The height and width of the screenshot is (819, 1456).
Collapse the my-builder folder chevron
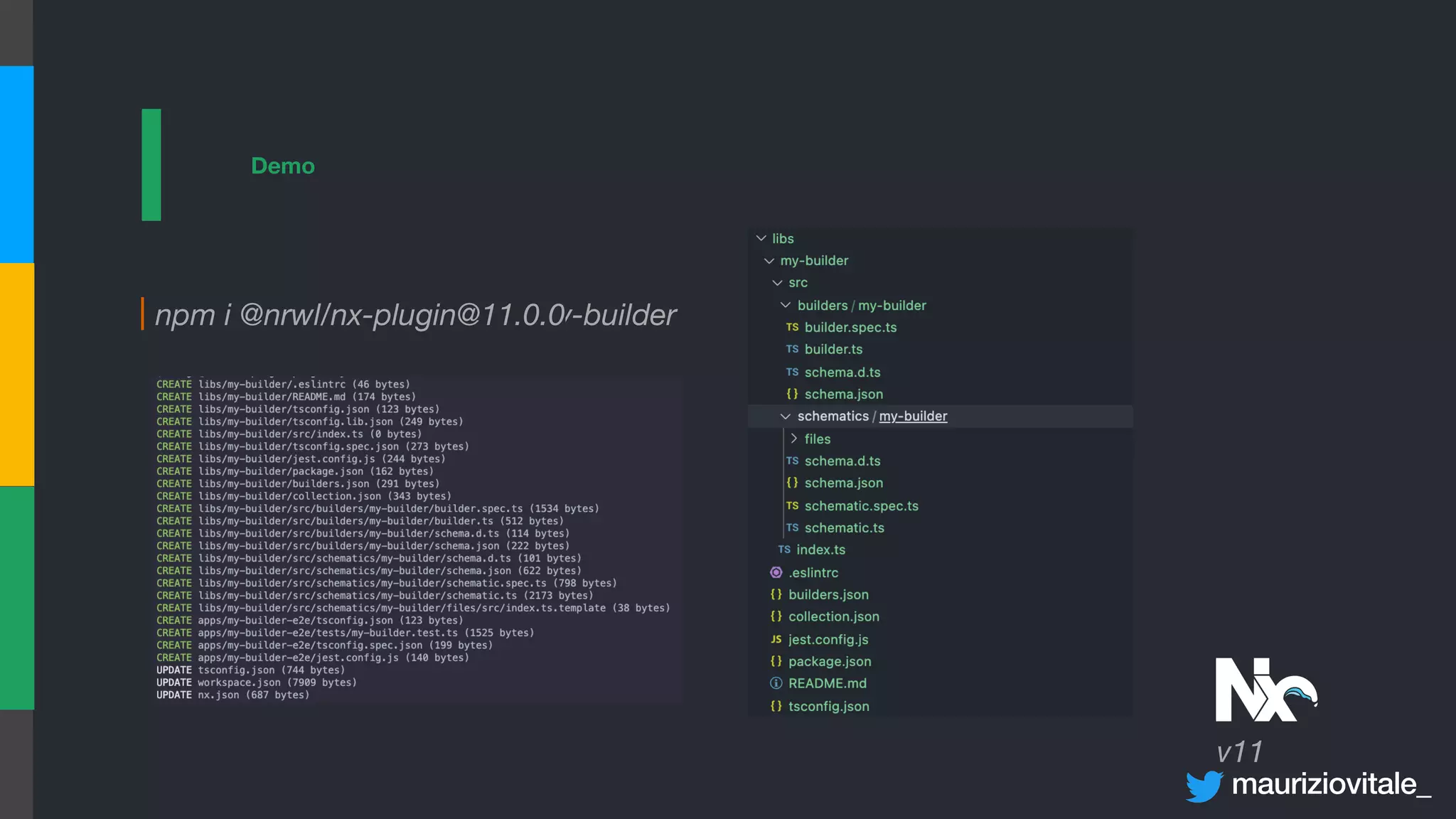pos(769,261)
